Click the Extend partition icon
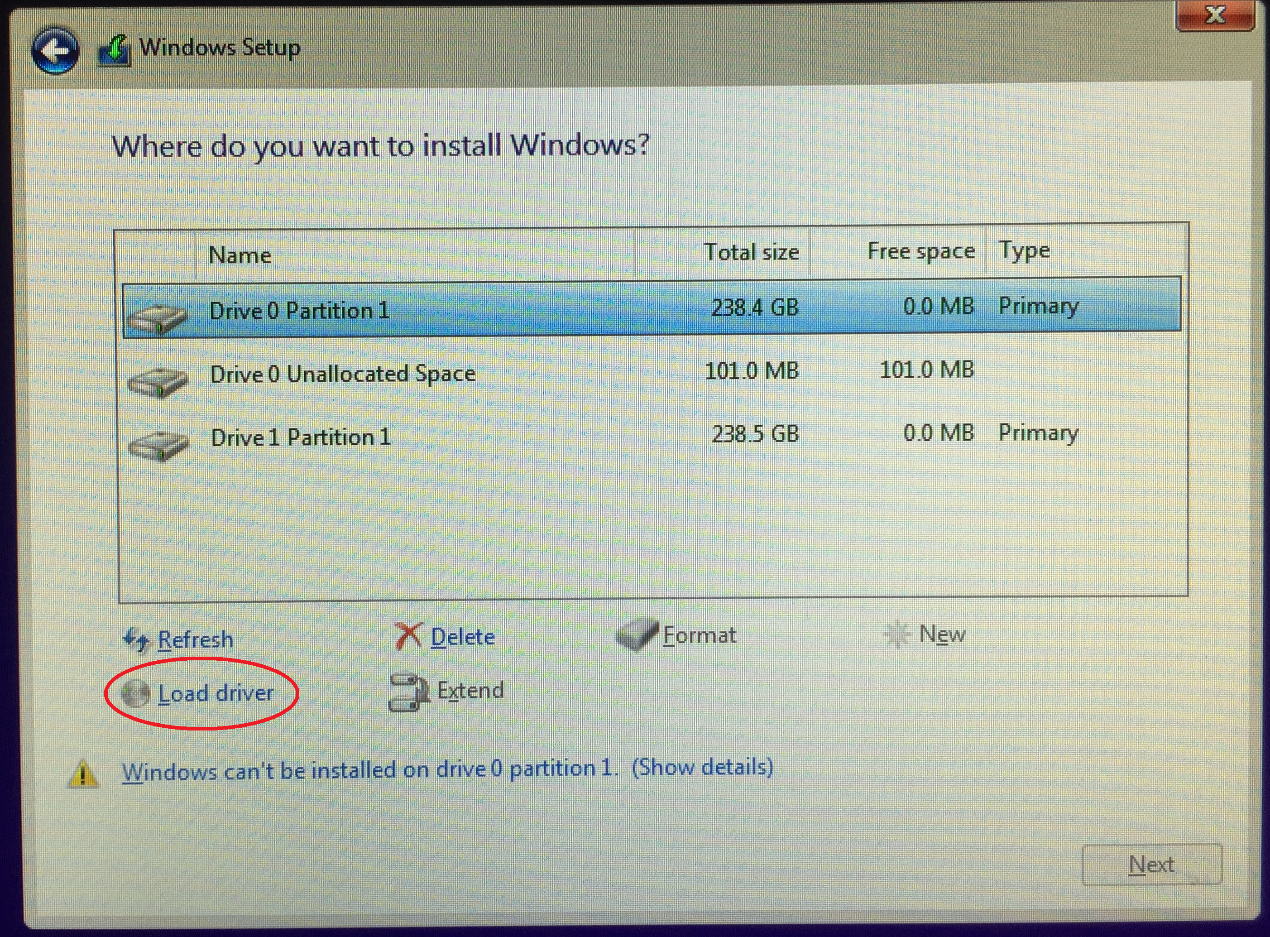 point(408,692)
